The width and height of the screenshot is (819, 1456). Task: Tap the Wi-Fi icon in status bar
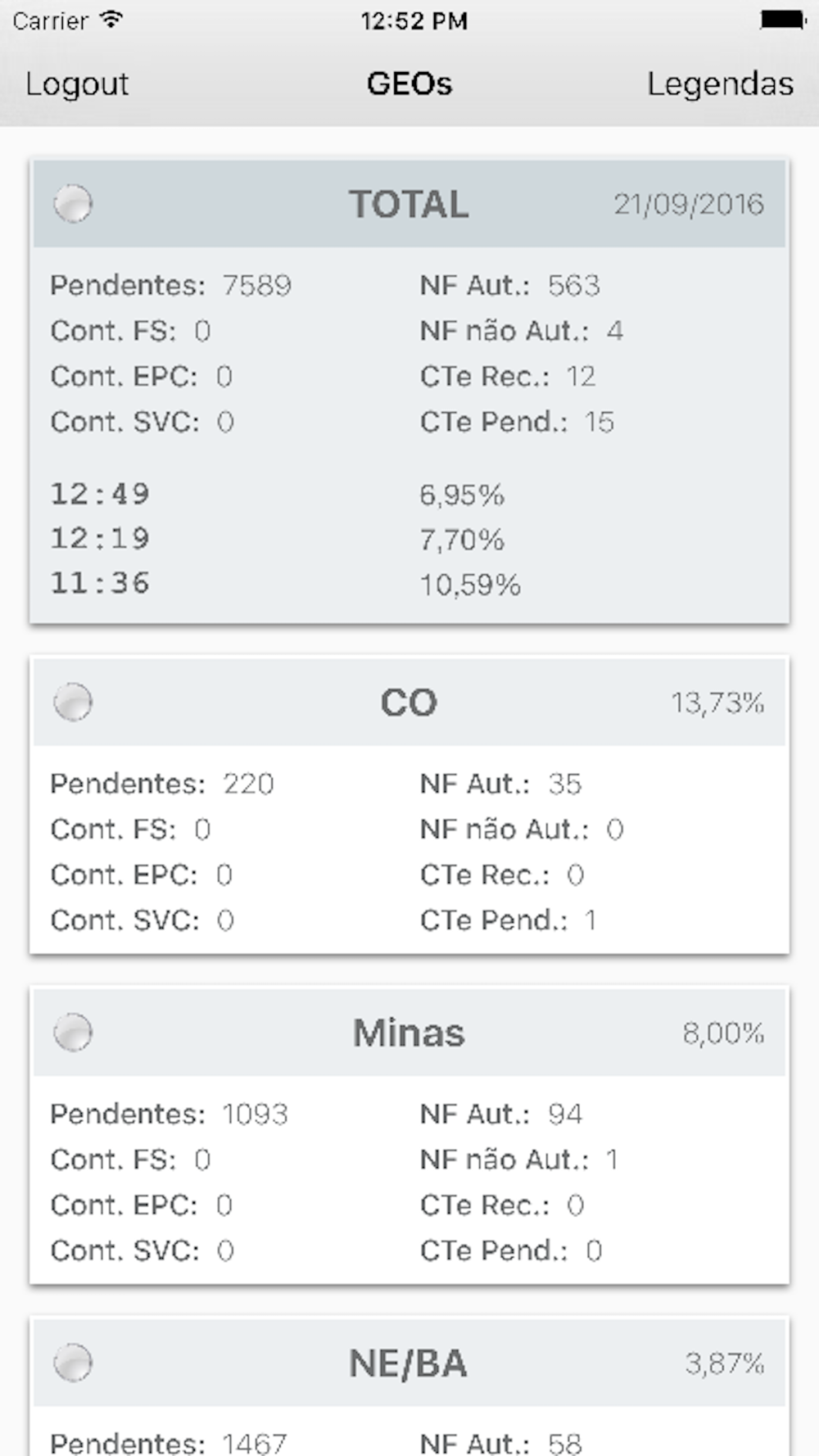pyautogui.click(x=111, y=20)
